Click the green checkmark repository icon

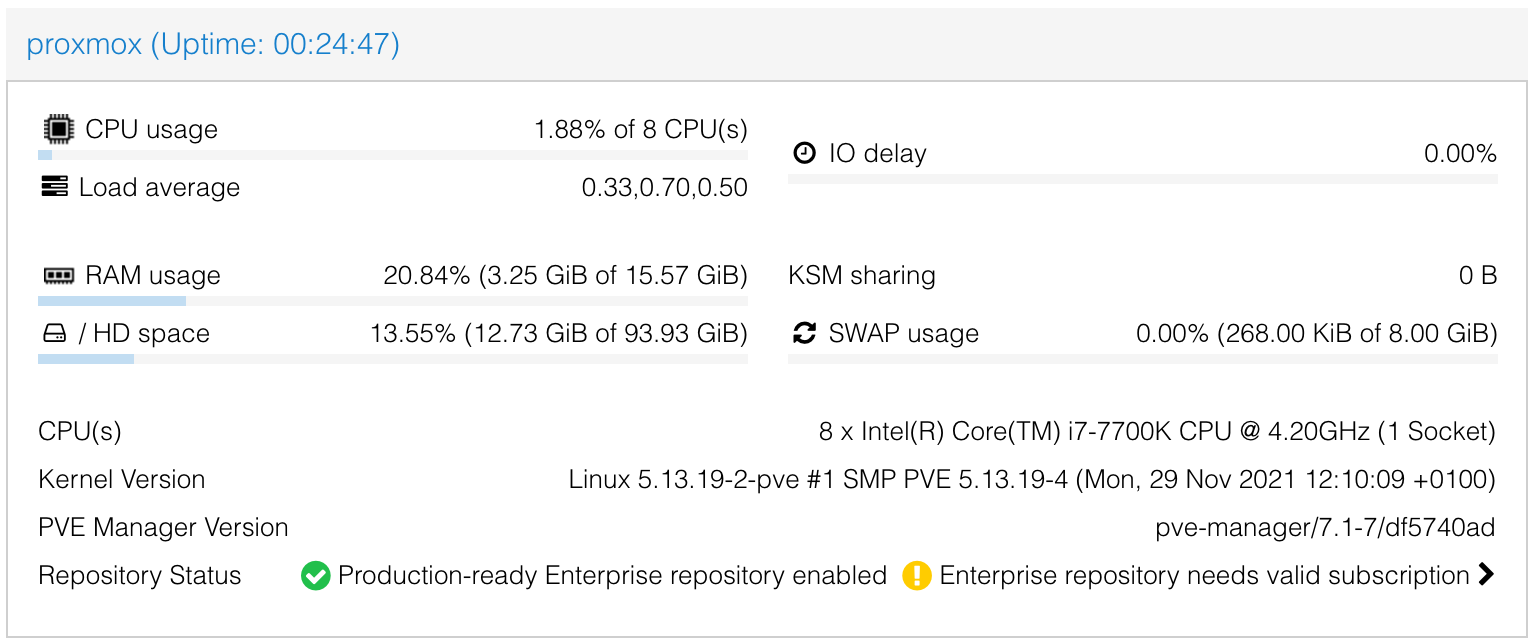tap(316, 576)
